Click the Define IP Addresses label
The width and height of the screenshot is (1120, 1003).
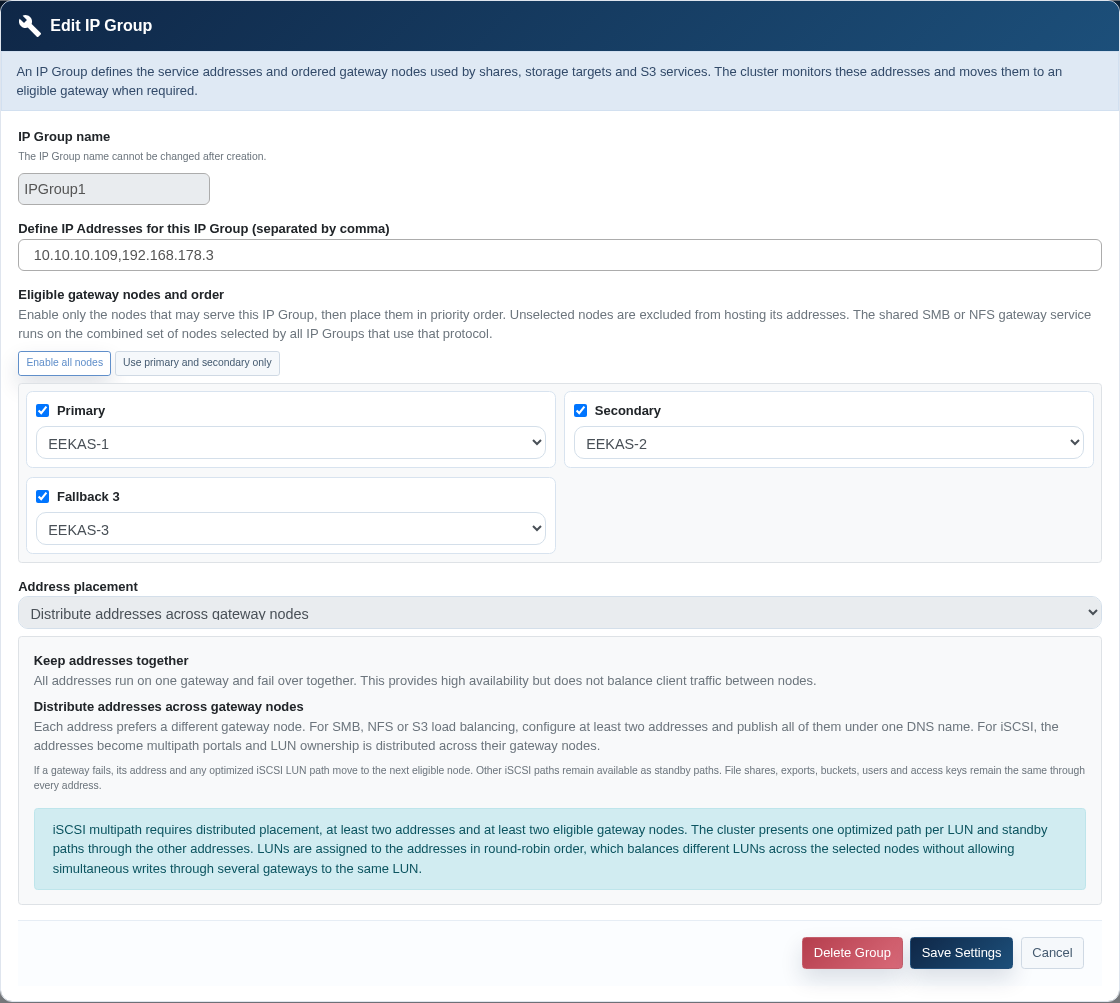coord(204,229)
